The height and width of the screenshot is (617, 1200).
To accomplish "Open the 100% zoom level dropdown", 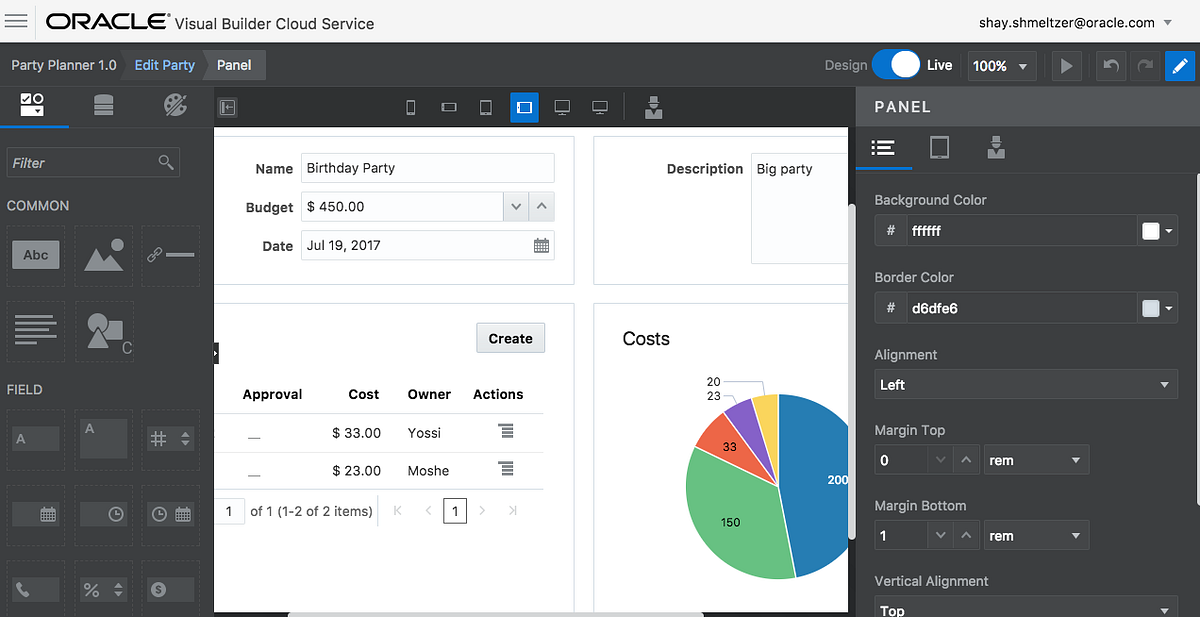I will click(x=1000, y=65).
